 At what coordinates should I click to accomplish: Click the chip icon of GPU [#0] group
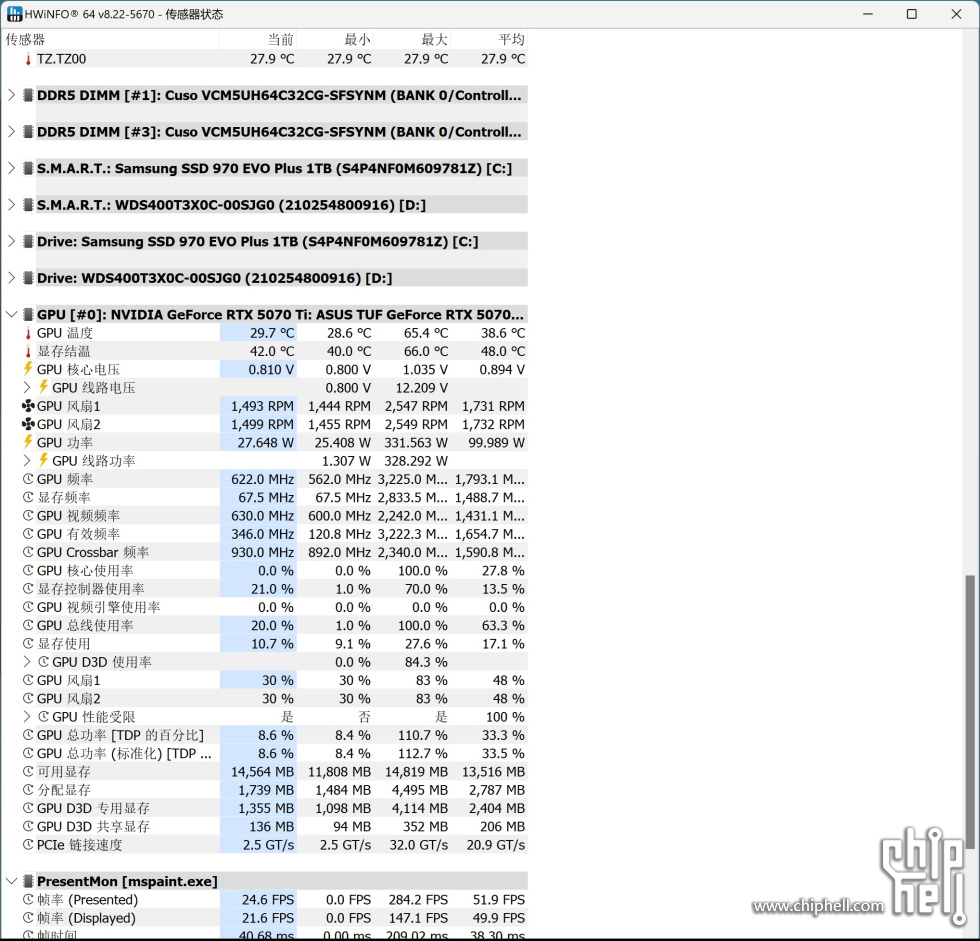click(x=28, y=314)
